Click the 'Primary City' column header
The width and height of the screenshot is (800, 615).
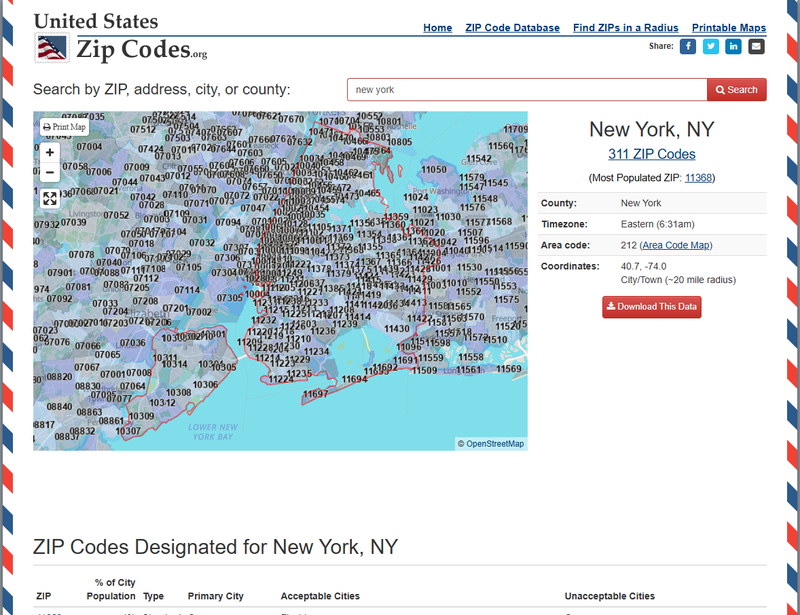[216, 596]
